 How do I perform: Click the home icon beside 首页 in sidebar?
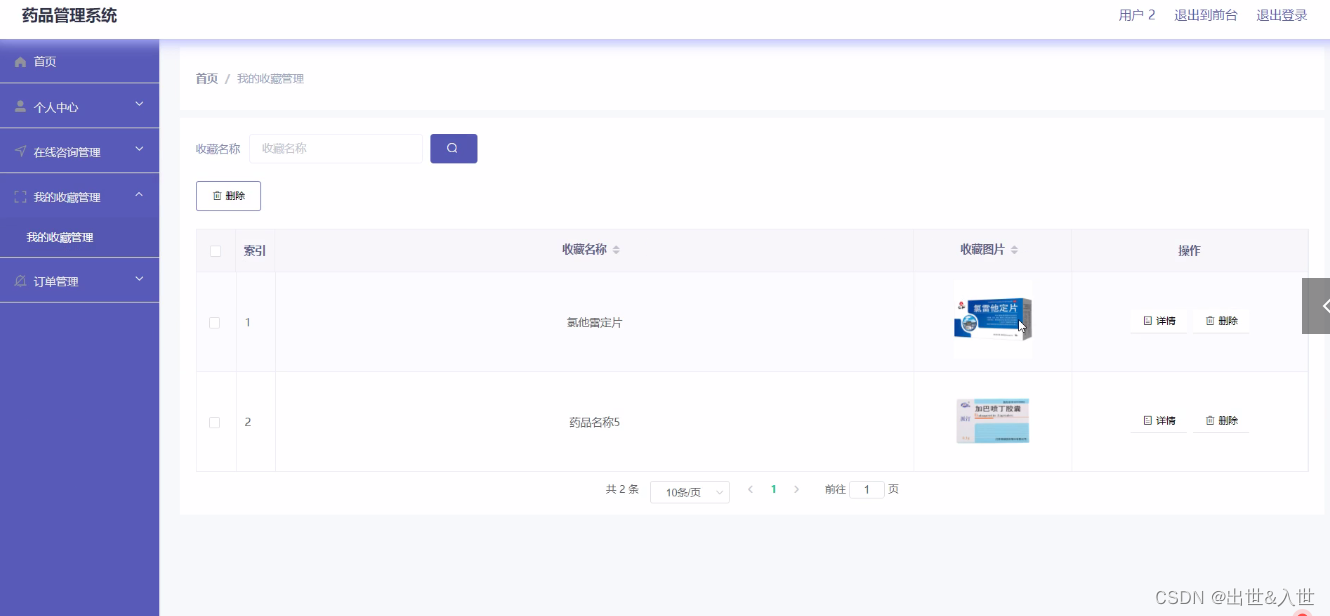20,62
